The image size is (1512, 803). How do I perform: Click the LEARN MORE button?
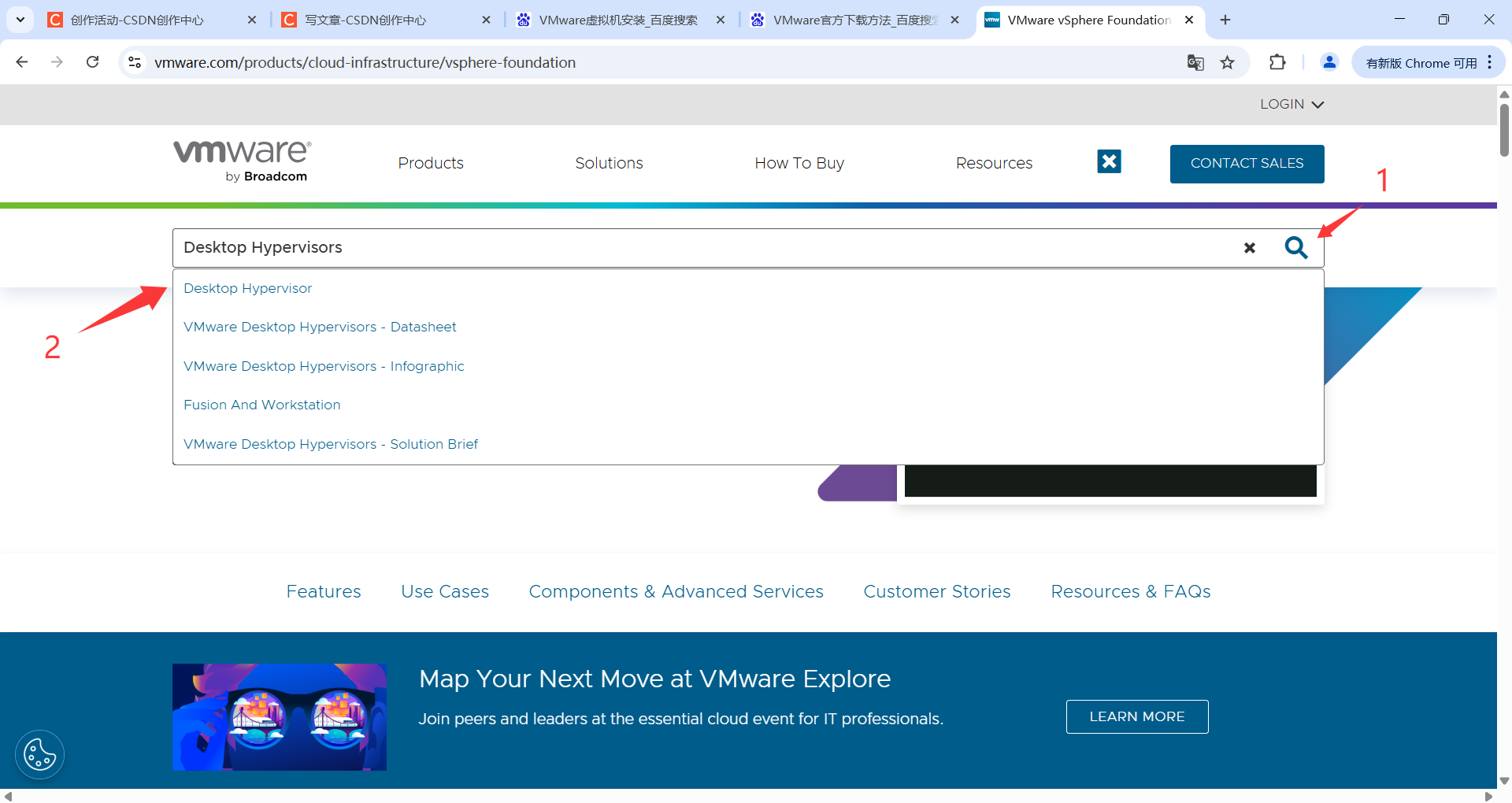click(1136, 716)
